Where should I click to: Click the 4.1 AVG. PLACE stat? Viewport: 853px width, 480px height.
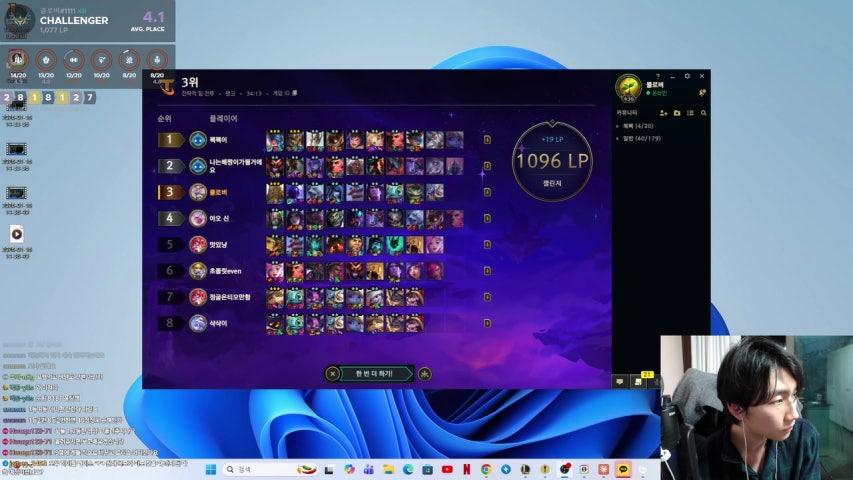[x=148, y=21]
